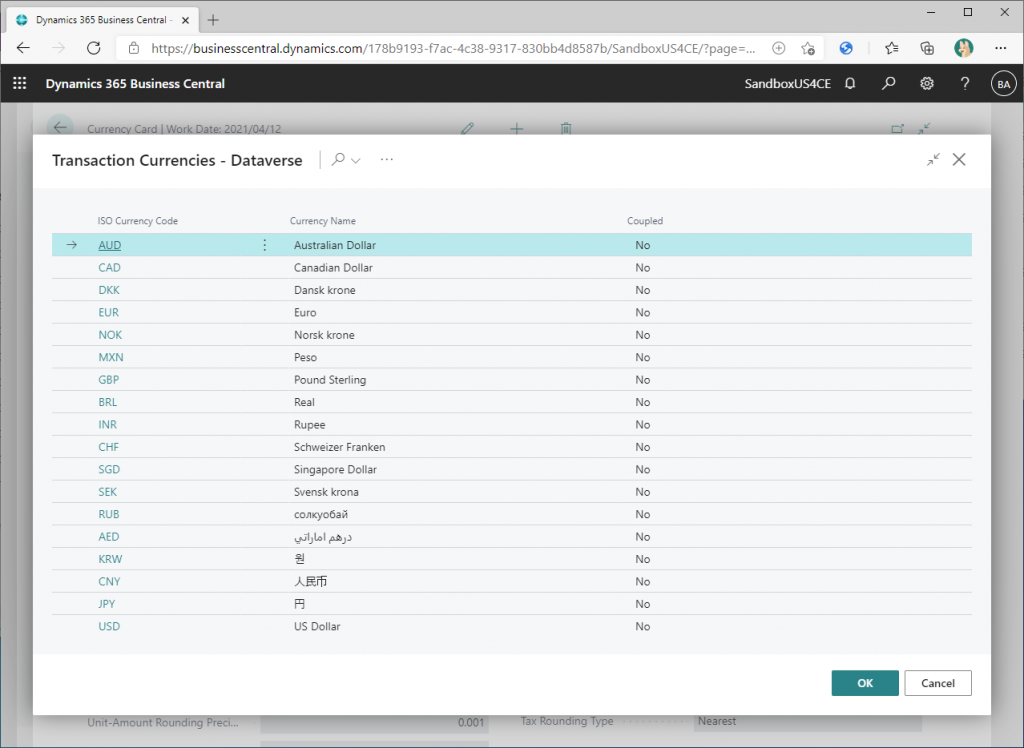Open the Settings gear in header
The width and height of the screenshot is (1024, 748).
point(927,84)
